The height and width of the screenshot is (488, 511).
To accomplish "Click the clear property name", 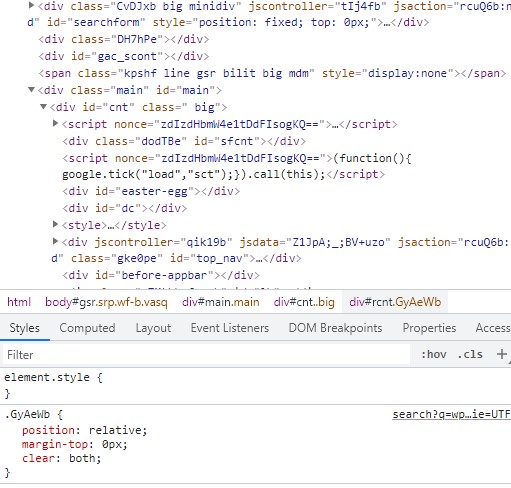I will [x=38, y=458].
